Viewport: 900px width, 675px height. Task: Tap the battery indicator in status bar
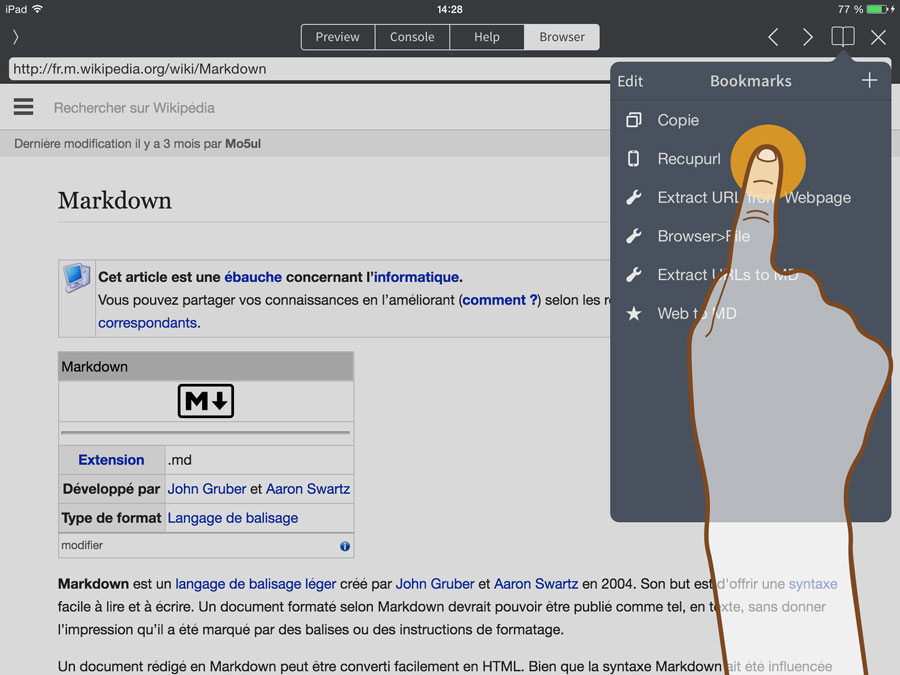(878, 9)
